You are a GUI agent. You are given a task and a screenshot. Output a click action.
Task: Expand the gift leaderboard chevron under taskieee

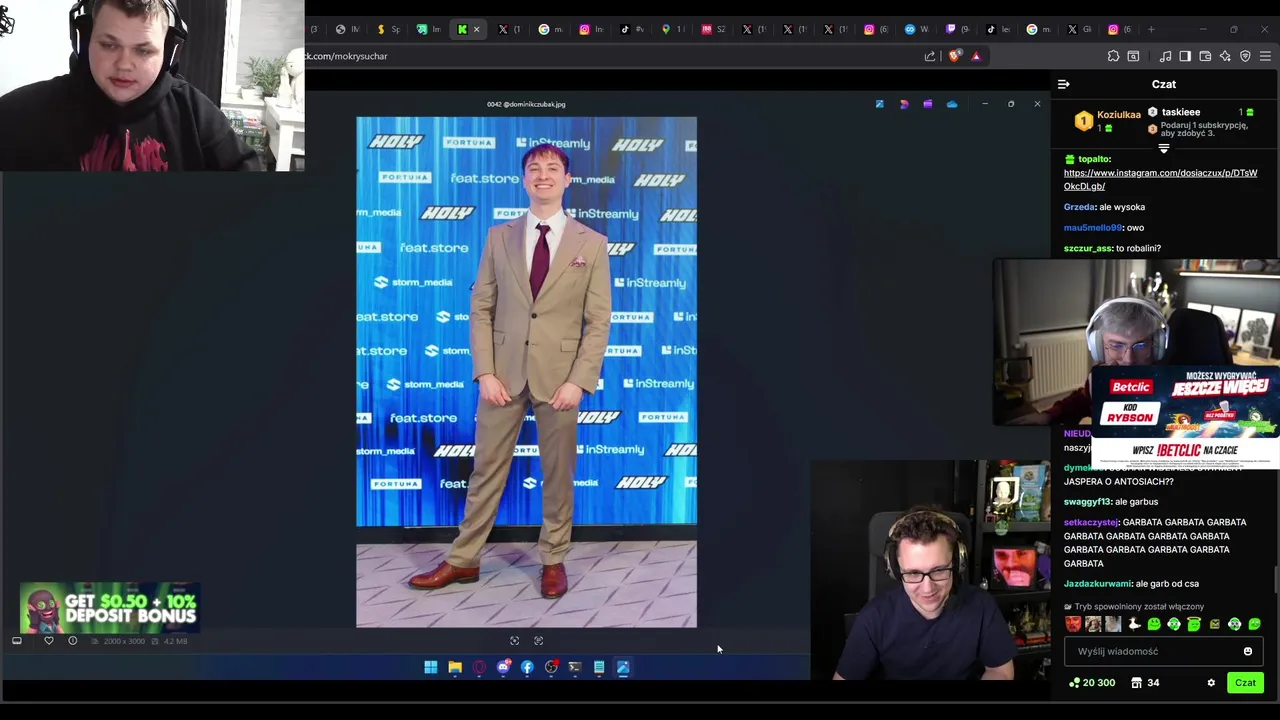click(1163, 148)
